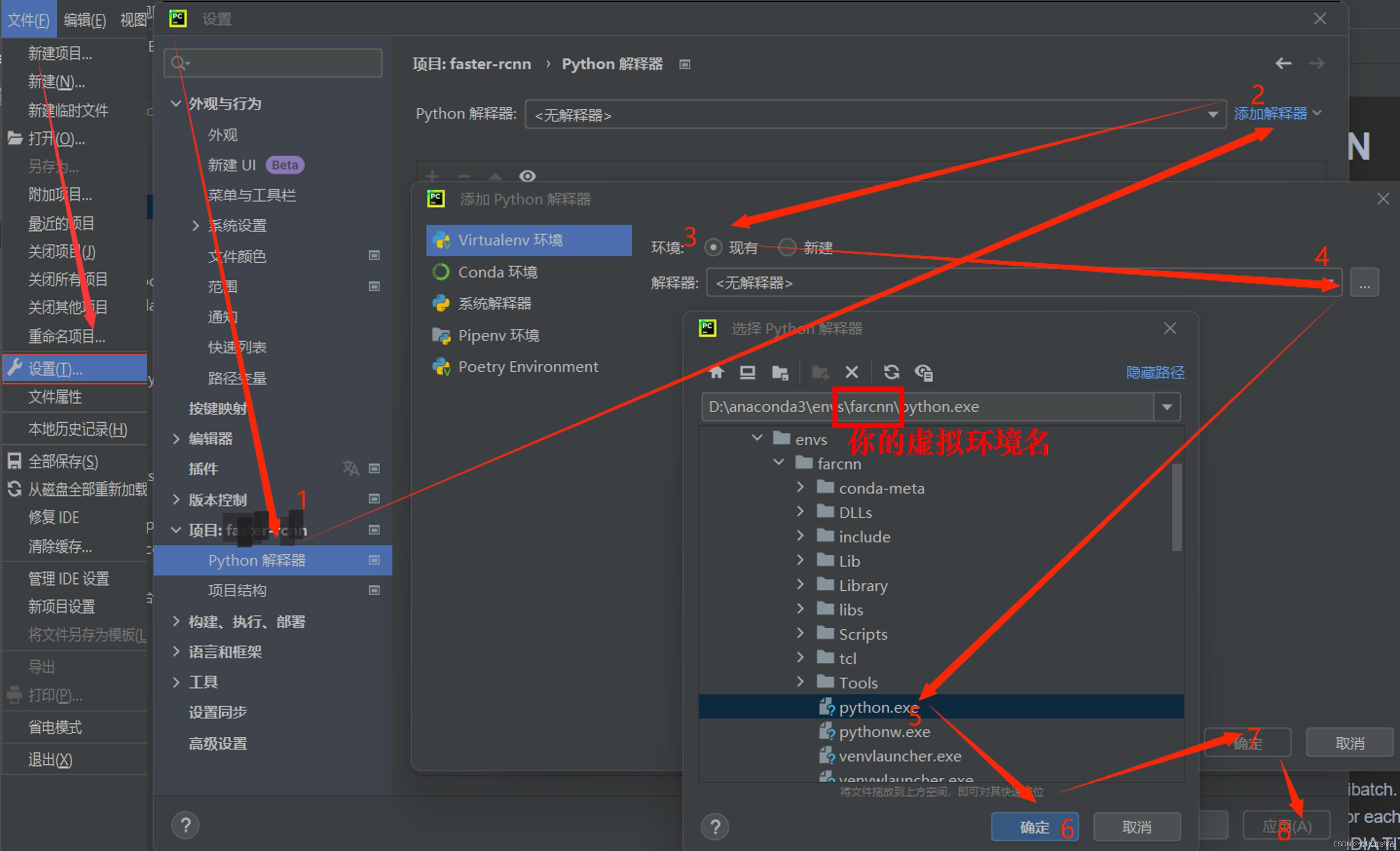Click the show early releases eye icon
This screenshot has height=851, width=1400.
pyautogui.click(x=527, y=176)
